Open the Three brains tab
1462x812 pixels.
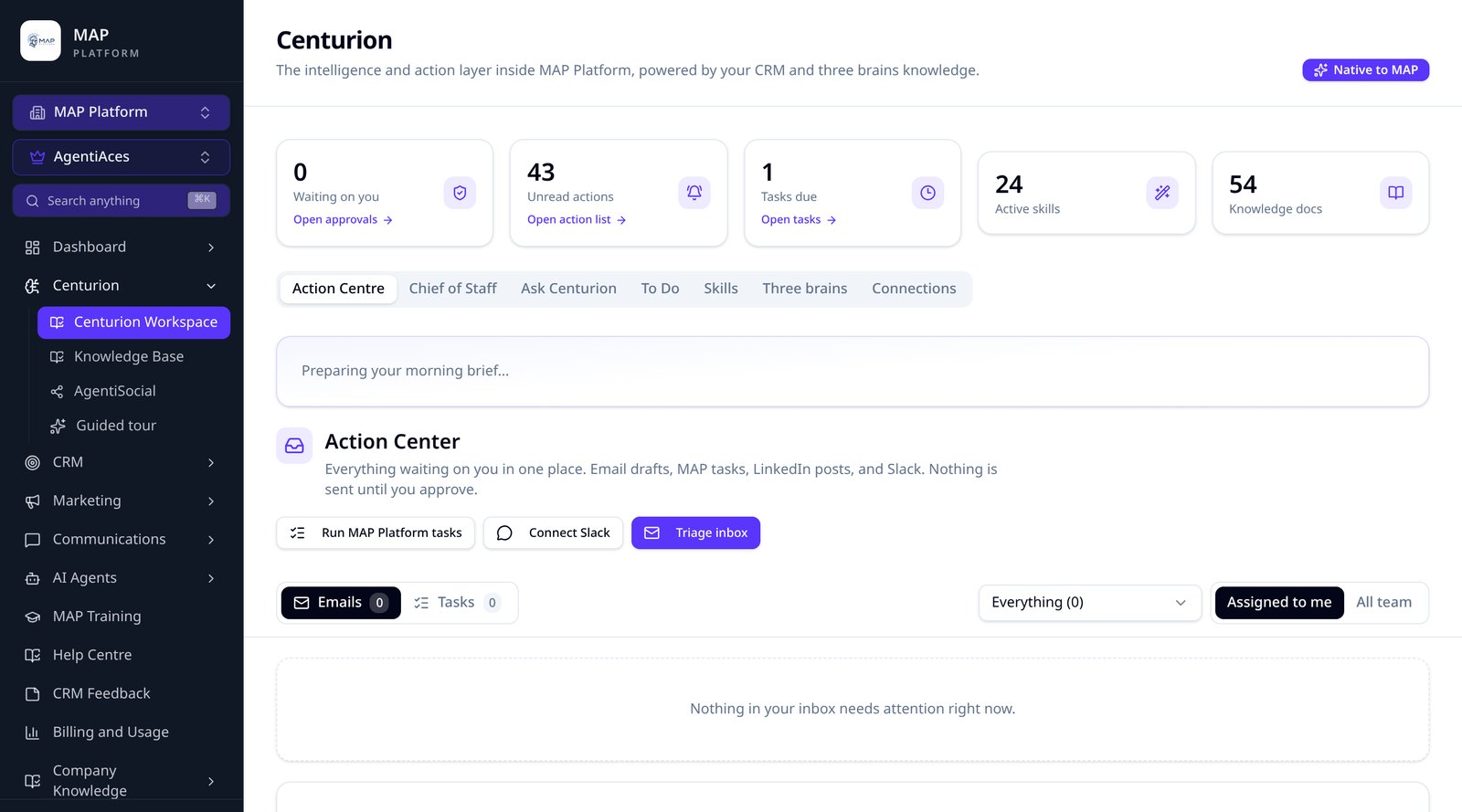coord(805,289)
